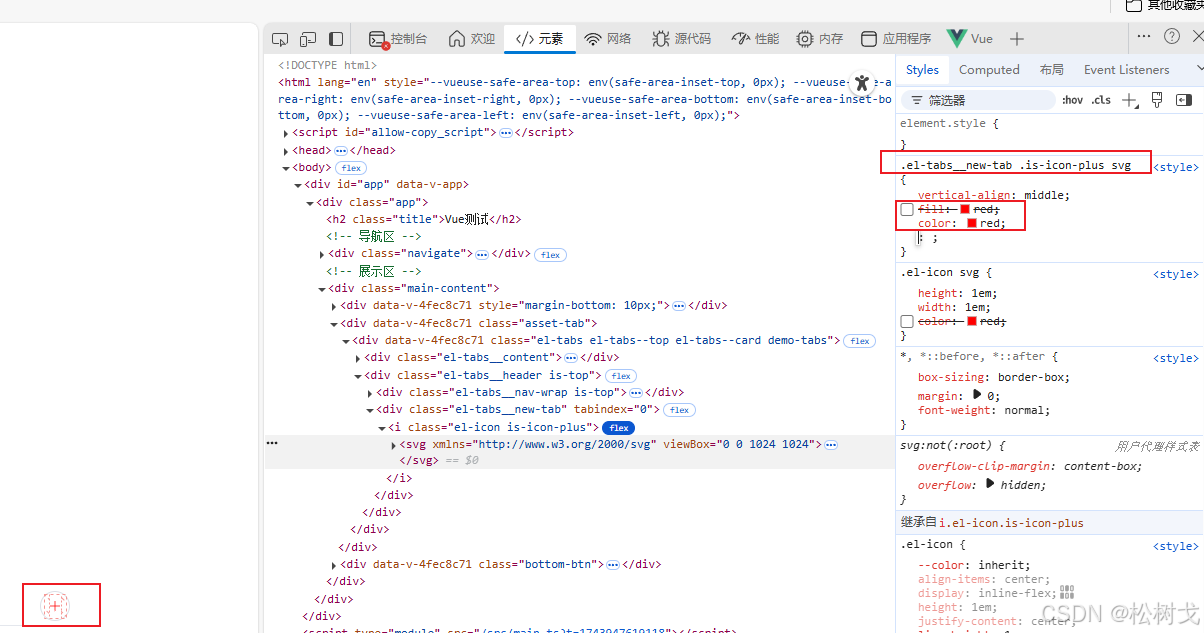Screen dimensions: 1204x633
Task: Open the 应用程序 application tab
Action: 896,39
